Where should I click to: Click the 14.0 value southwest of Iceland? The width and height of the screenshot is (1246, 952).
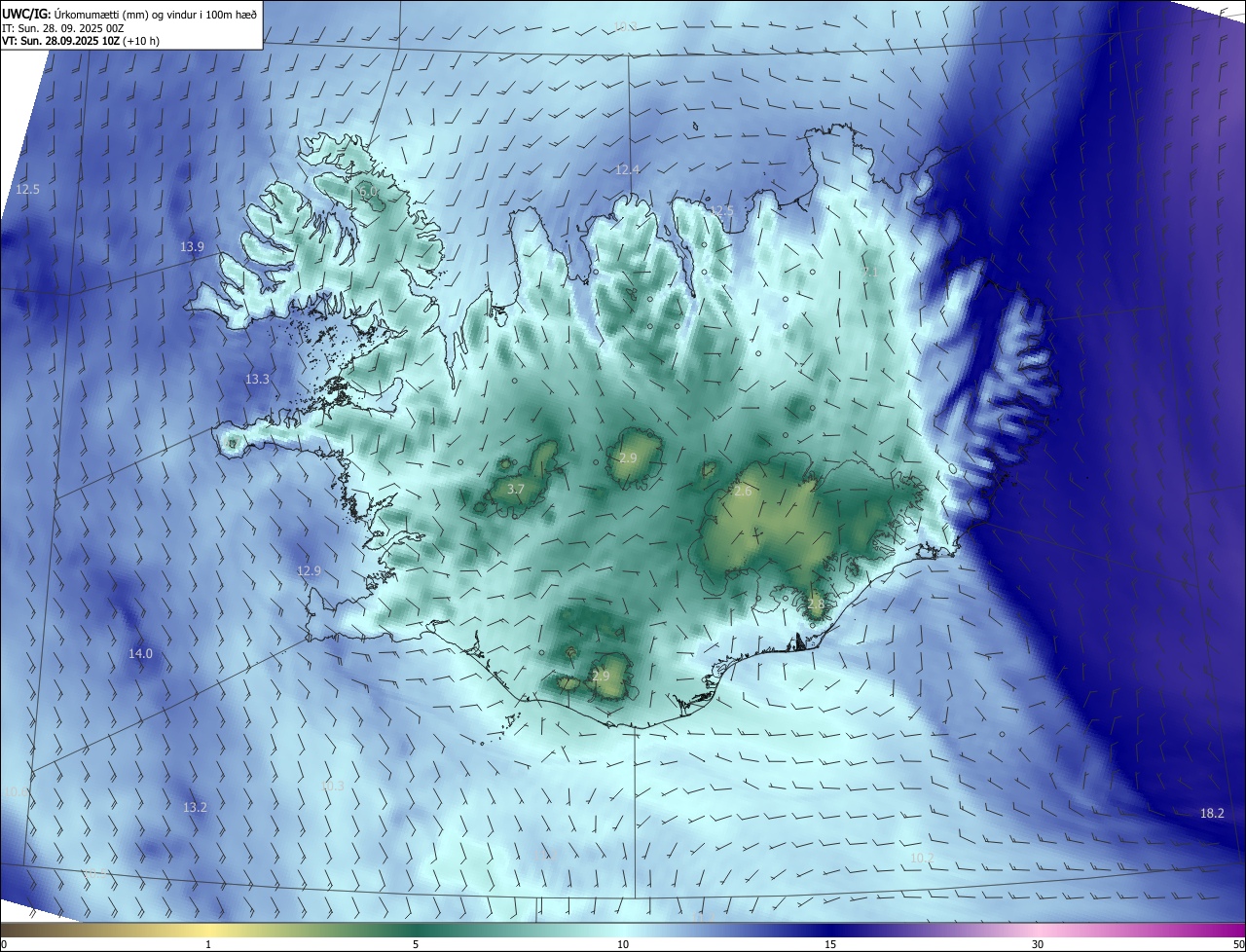click(140, 654)
